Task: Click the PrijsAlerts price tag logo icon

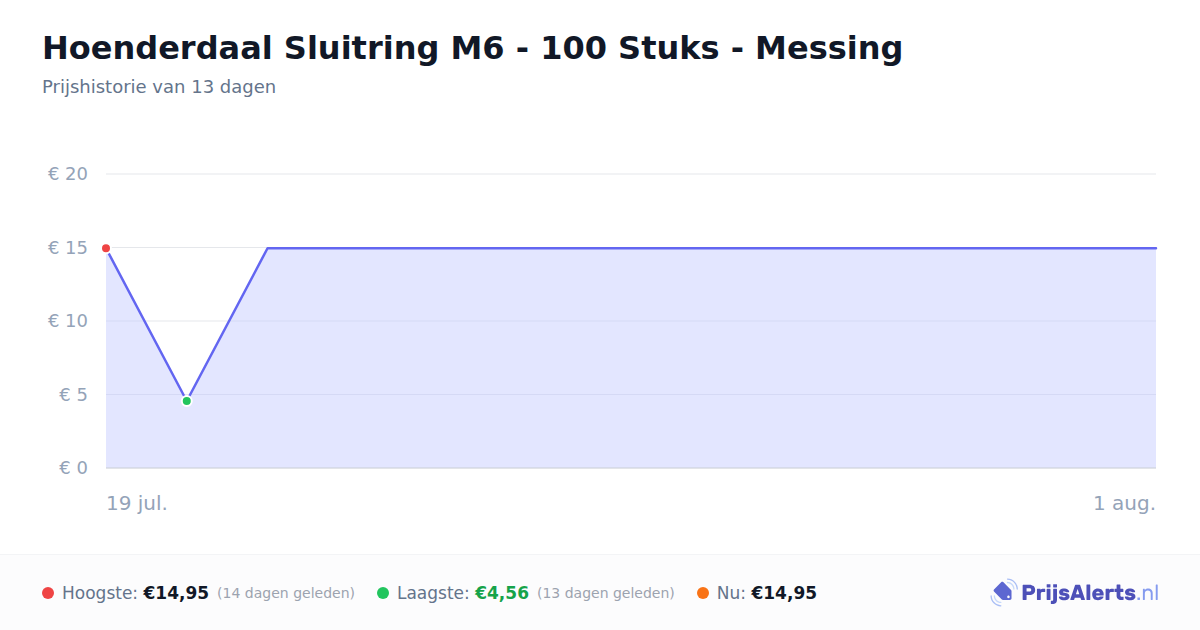Action: [x=1003, y=593]
